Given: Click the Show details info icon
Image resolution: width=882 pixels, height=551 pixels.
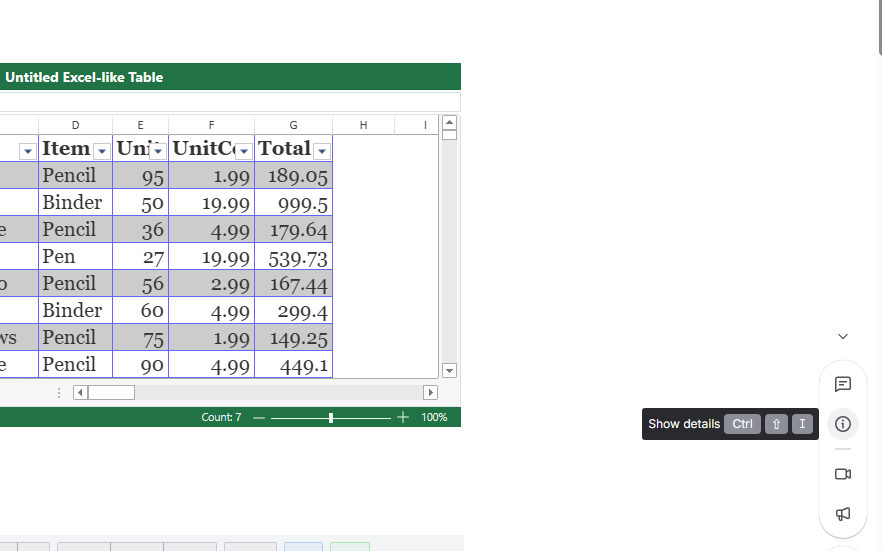Looking at the screenshot, I should coord(843,424).
